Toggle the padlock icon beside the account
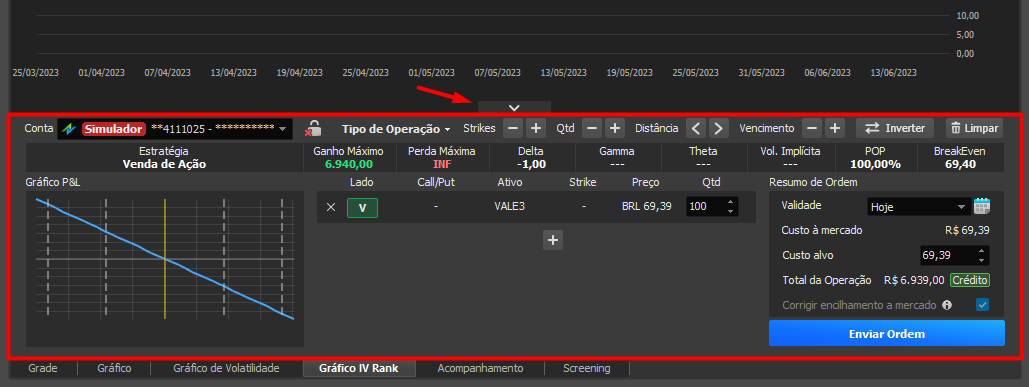The image size is (1029, 387). pos(313,129)
